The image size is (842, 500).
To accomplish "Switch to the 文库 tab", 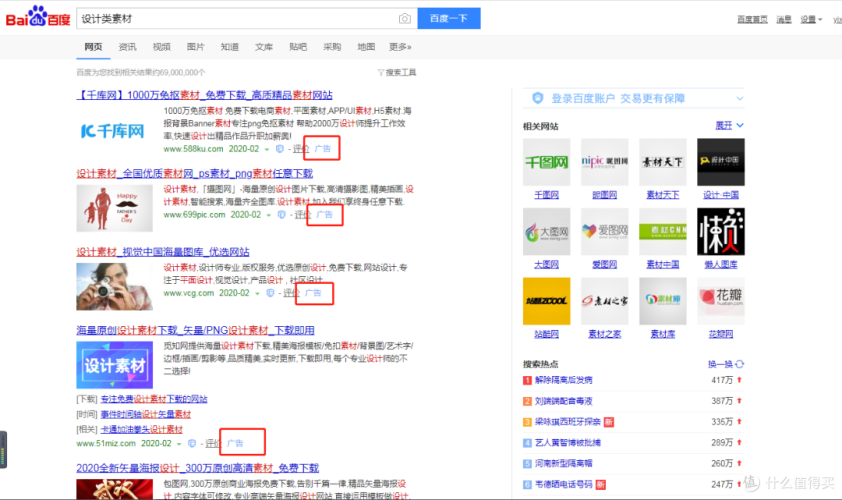I will tap(264, 47).
